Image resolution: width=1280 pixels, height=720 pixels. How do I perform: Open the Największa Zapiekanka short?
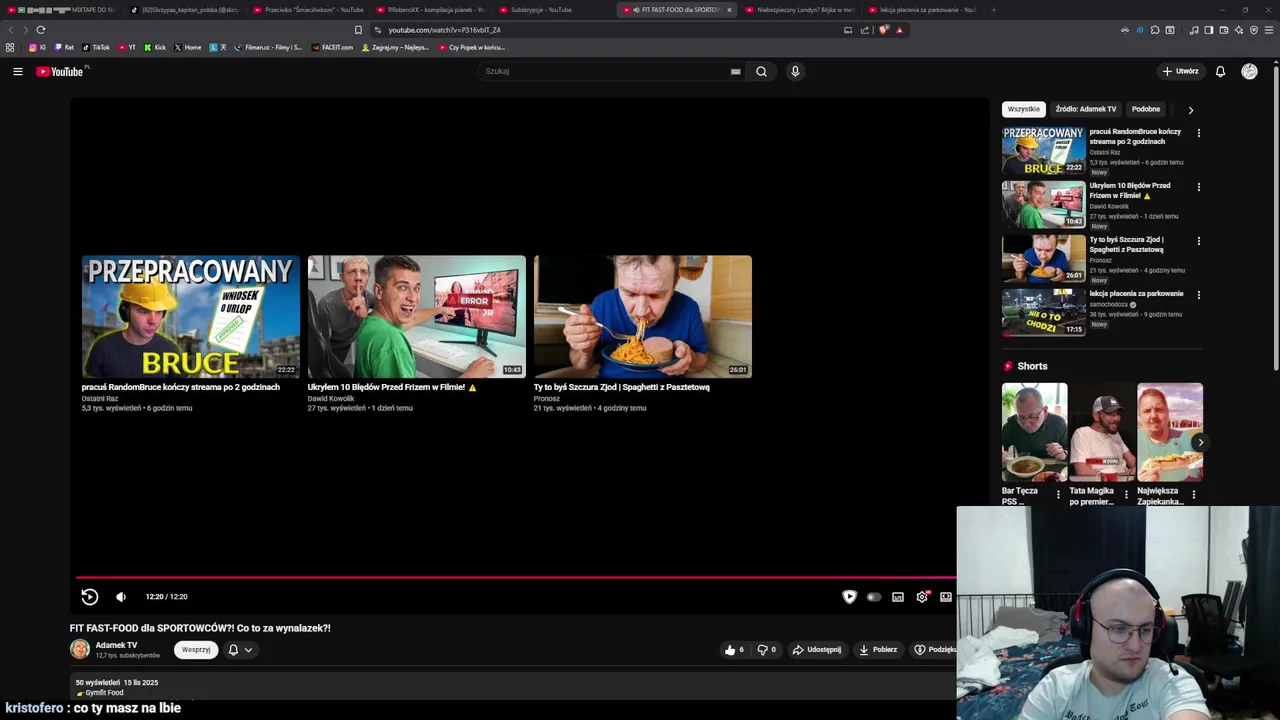pos(1170,432)
